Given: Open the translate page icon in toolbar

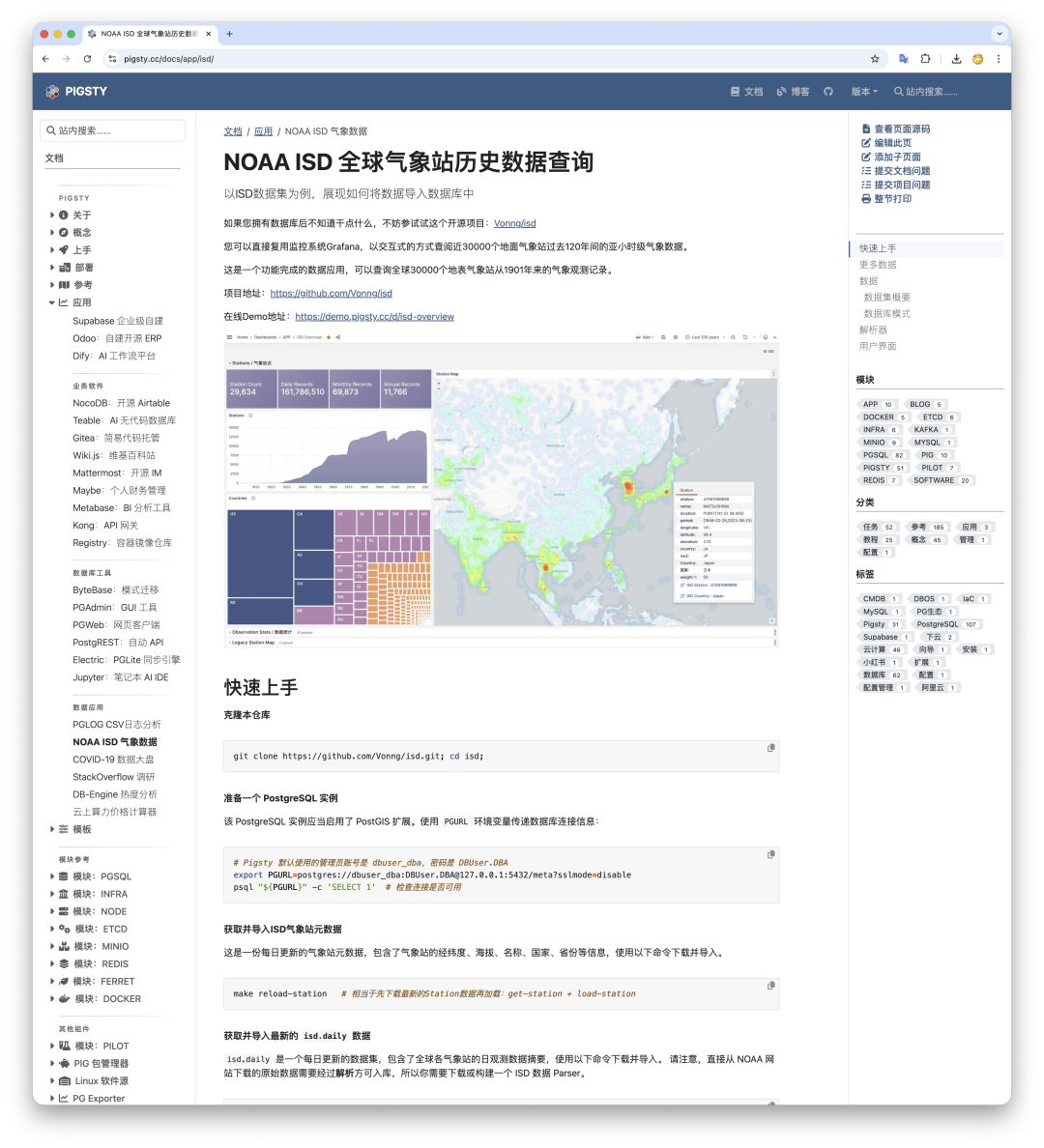Looking at the screenshot, I should (x=904, y=59).
